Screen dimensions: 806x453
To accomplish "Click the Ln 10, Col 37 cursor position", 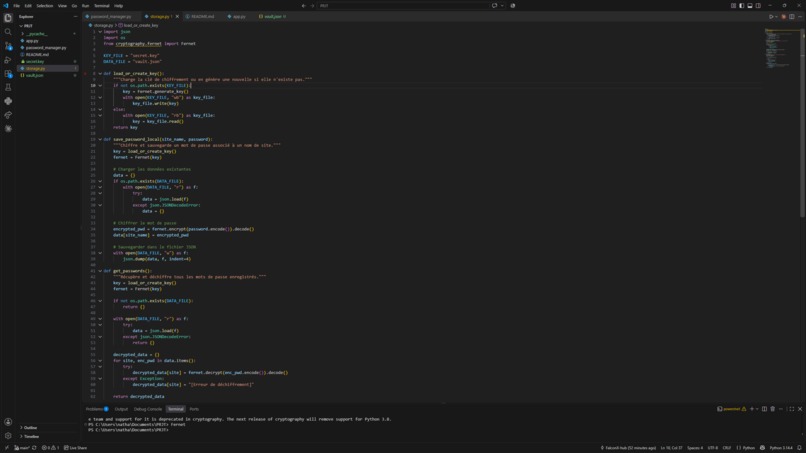I will [671, 448].
